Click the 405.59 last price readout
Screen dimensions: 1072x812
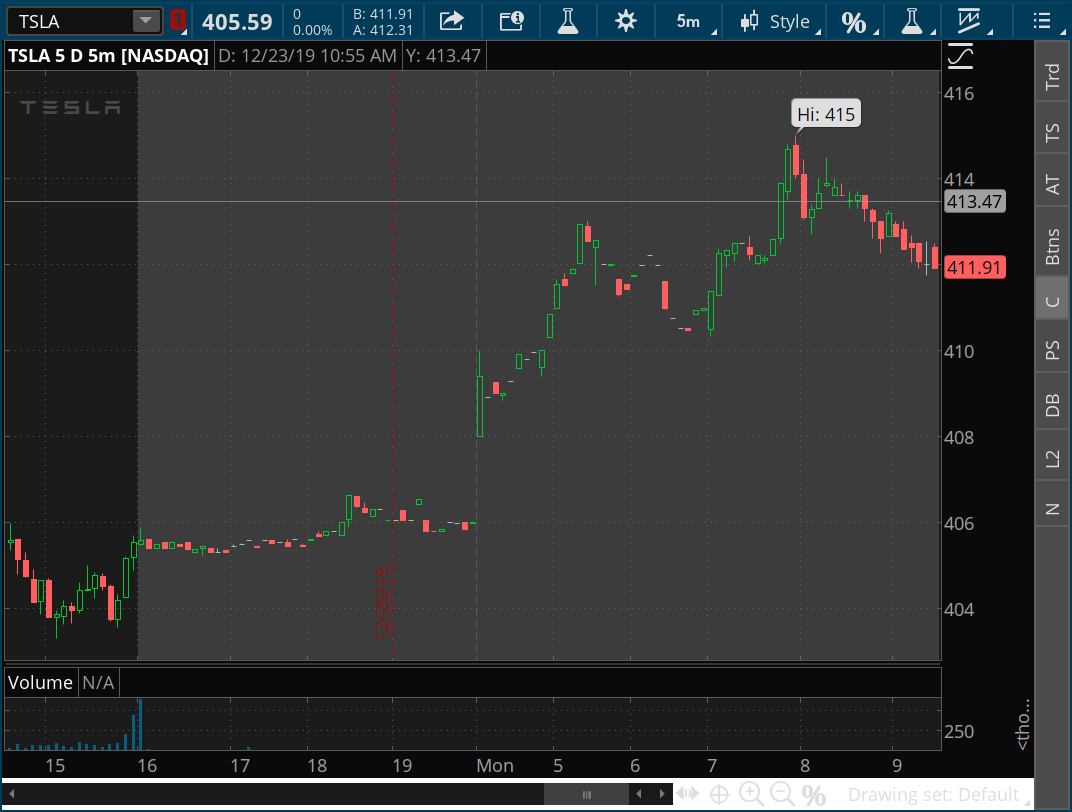coord(237,23)
